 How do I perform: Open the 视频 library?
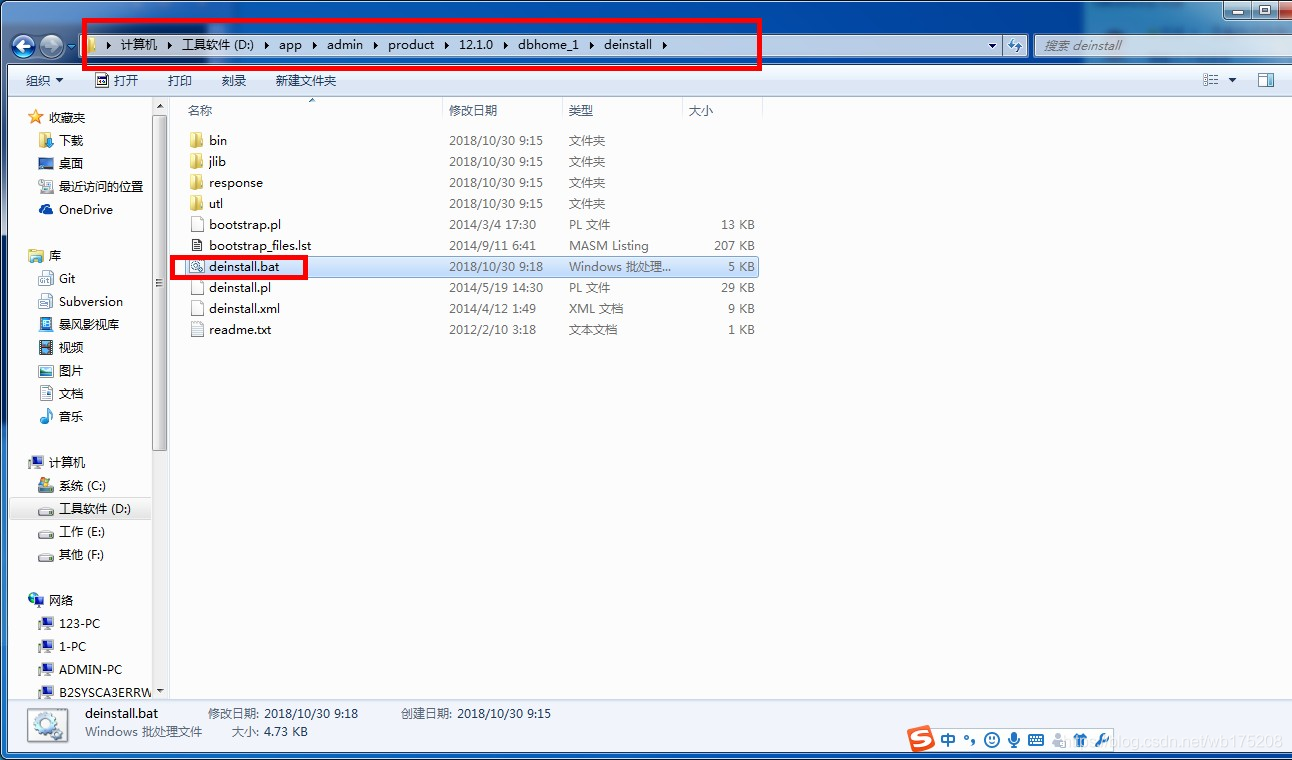(x=70, y=347)
